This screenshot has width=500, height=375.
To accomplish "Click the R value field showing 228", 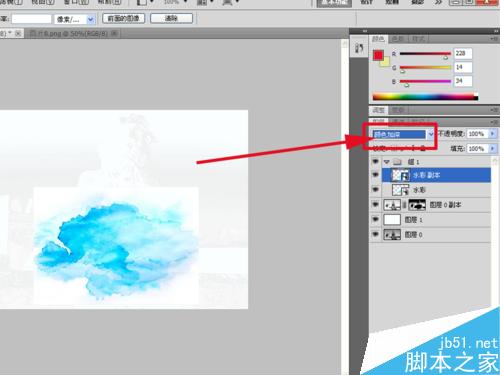I will (463, 53).
